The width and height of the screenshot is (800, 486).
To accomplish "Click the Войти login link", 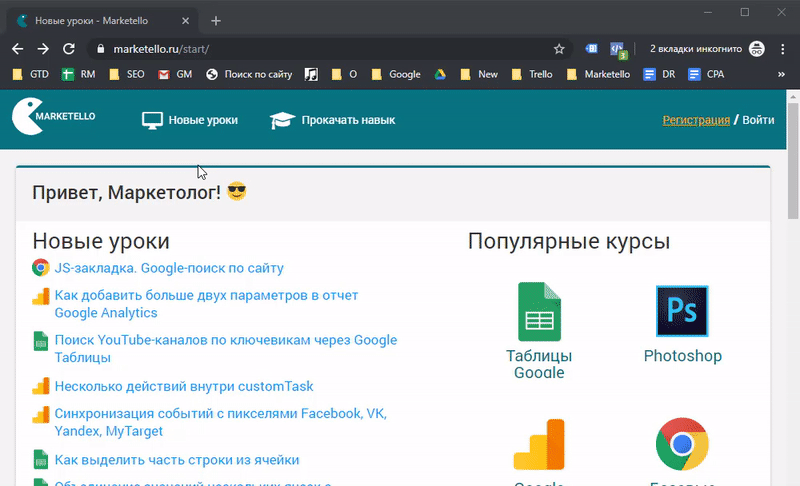I will tap(758, 120).
